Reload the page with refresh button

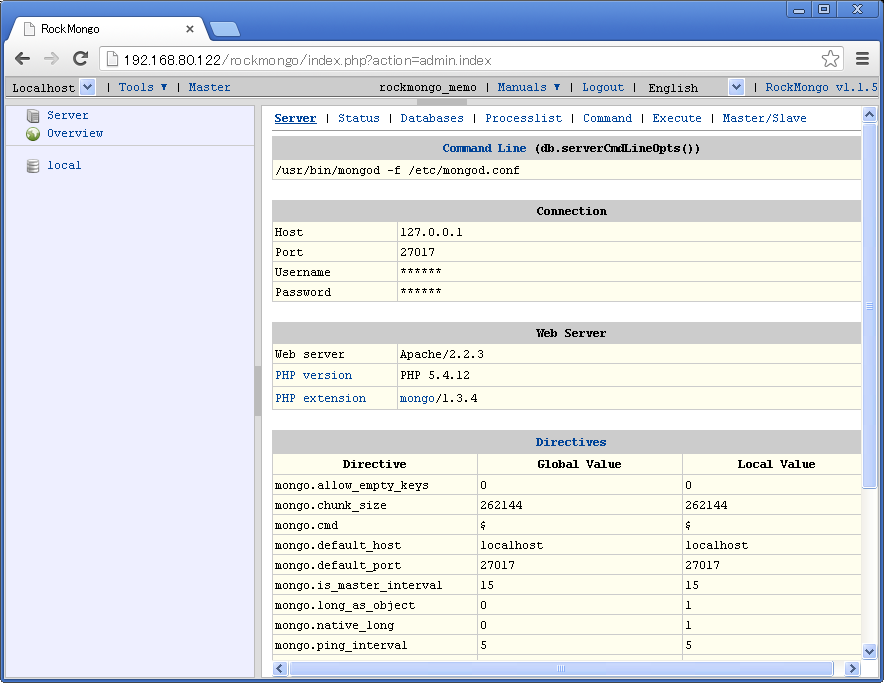click(81, 59)
